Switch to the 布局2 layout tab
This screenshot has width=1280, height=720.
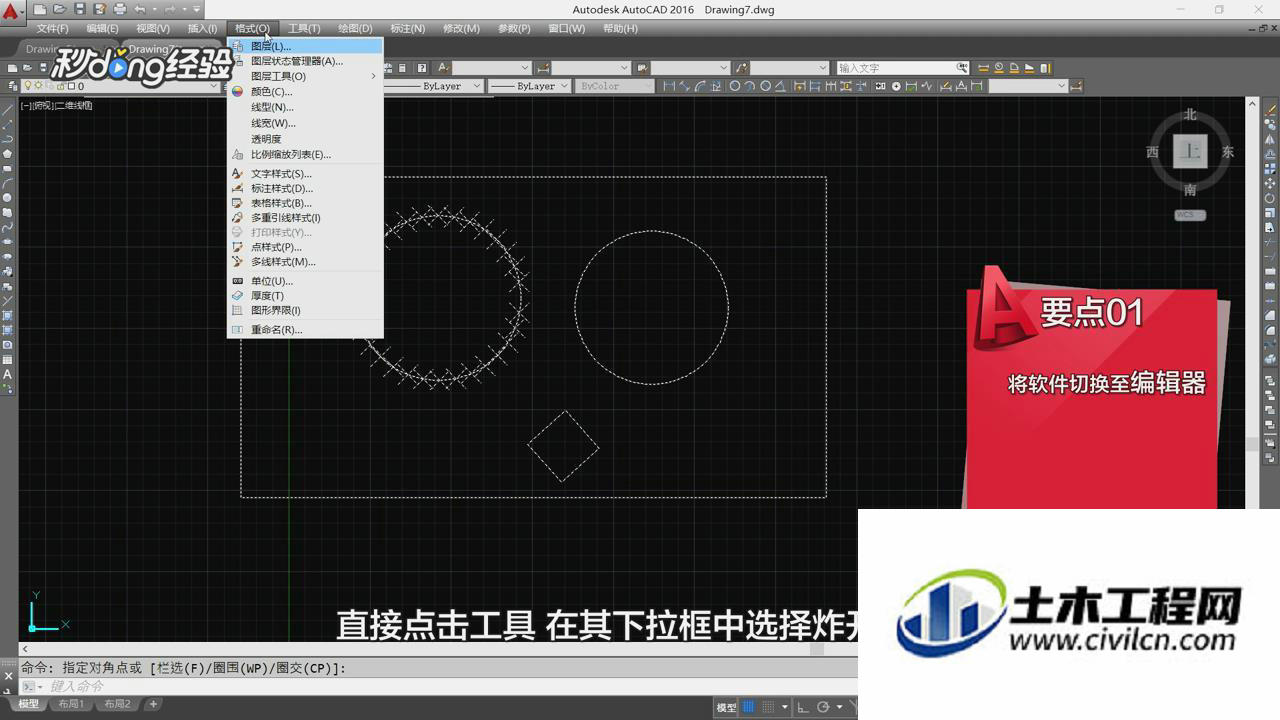tap(116, 704)
